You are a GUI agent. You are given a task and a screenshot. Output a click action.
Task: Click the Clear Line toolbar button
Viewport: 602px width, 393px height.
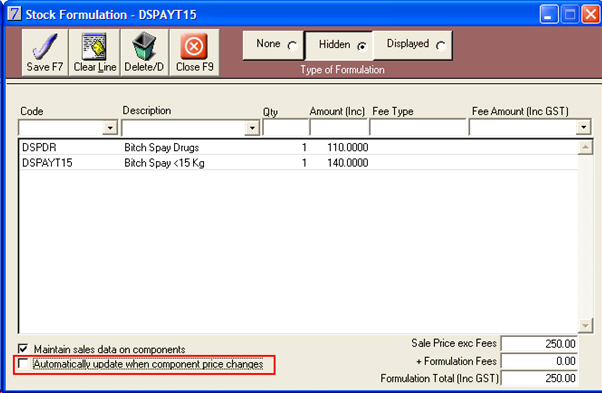pos(94,53)
